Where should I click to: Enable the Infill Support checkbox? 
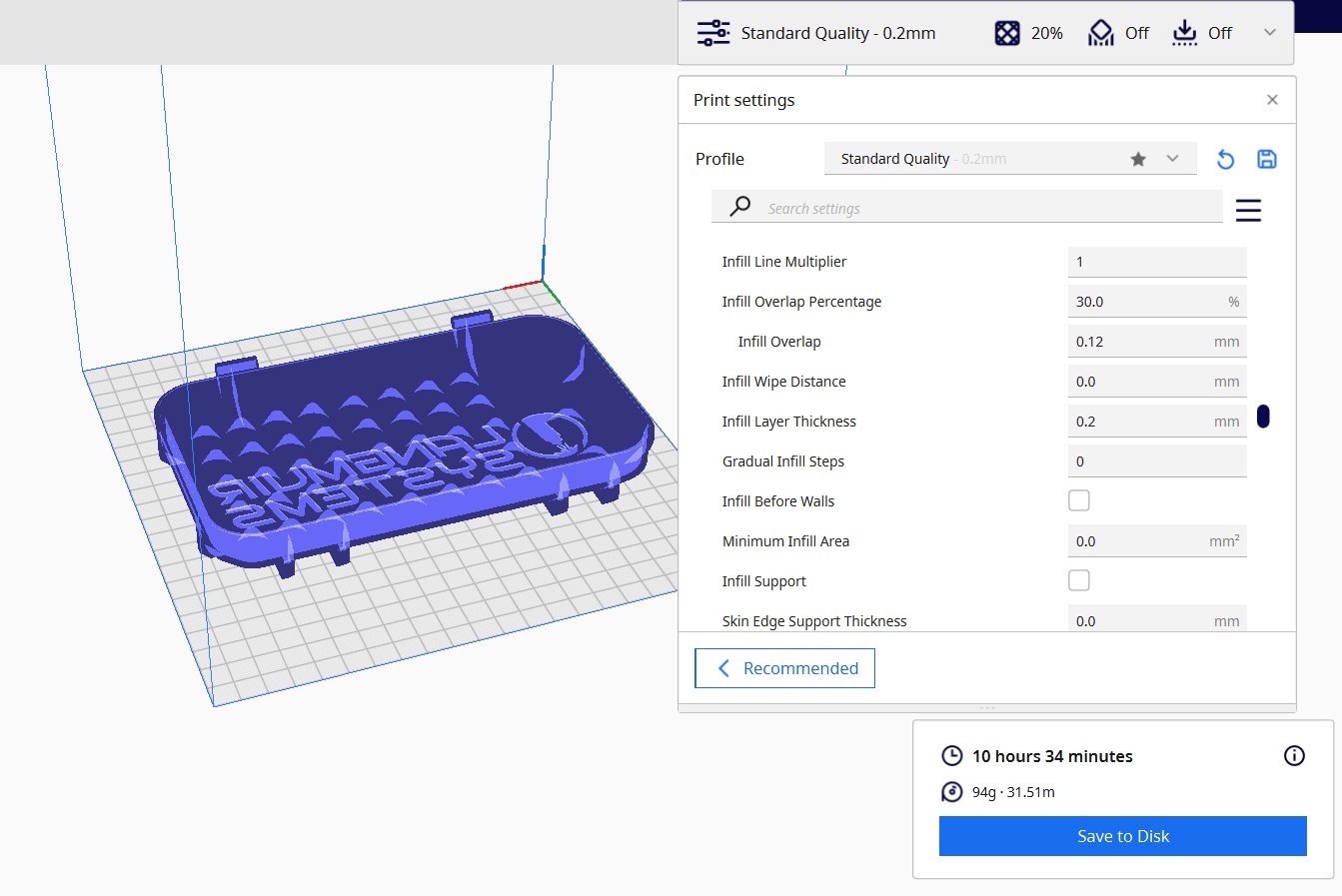point(1079,580)
